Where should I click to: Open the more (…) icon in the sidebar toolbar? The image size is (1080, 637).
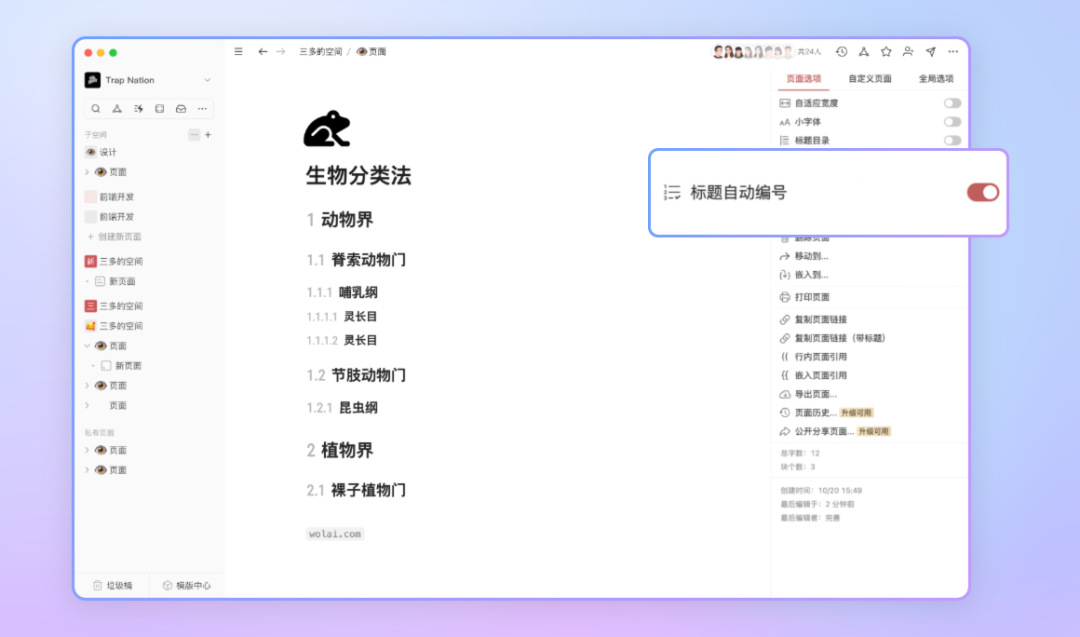[x=202, y=109]
